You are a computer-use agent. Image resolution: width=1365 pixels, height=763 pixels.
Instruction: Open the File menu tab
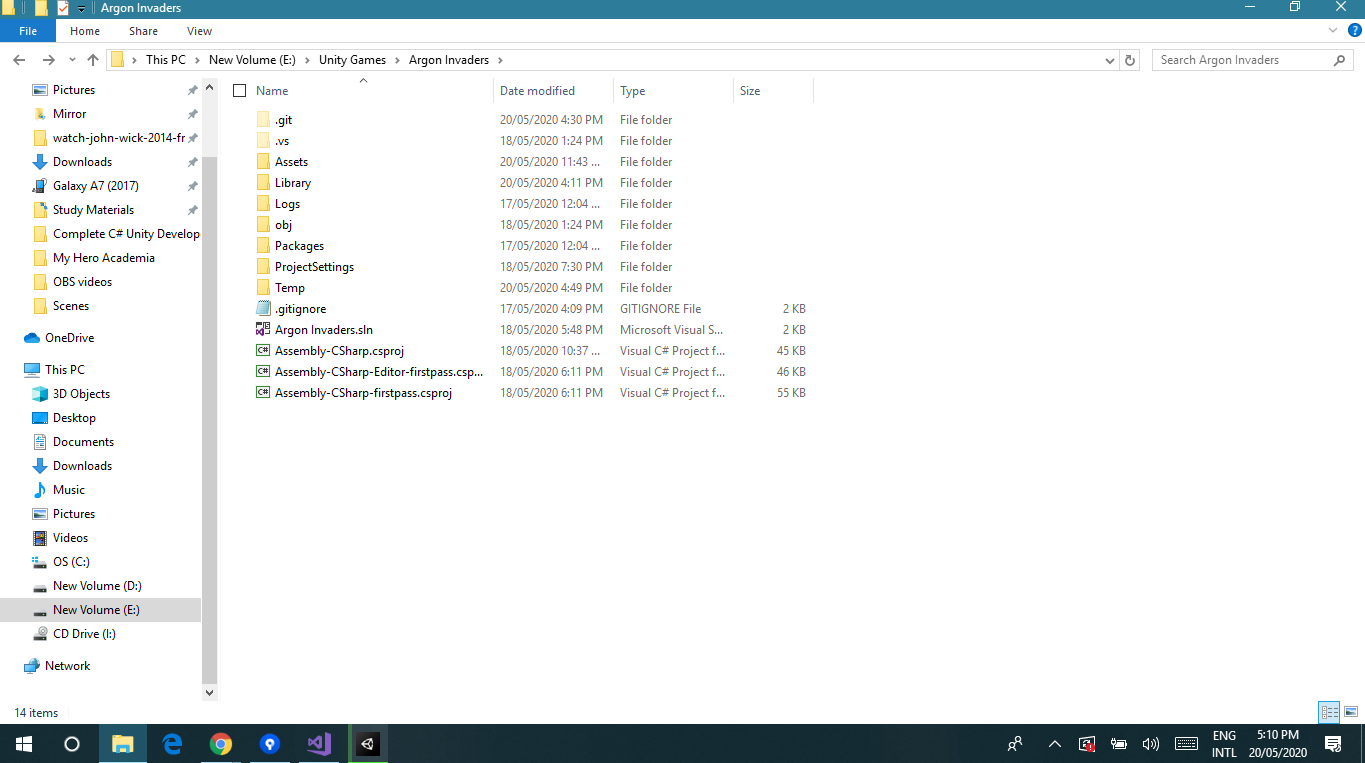(28, 31)
